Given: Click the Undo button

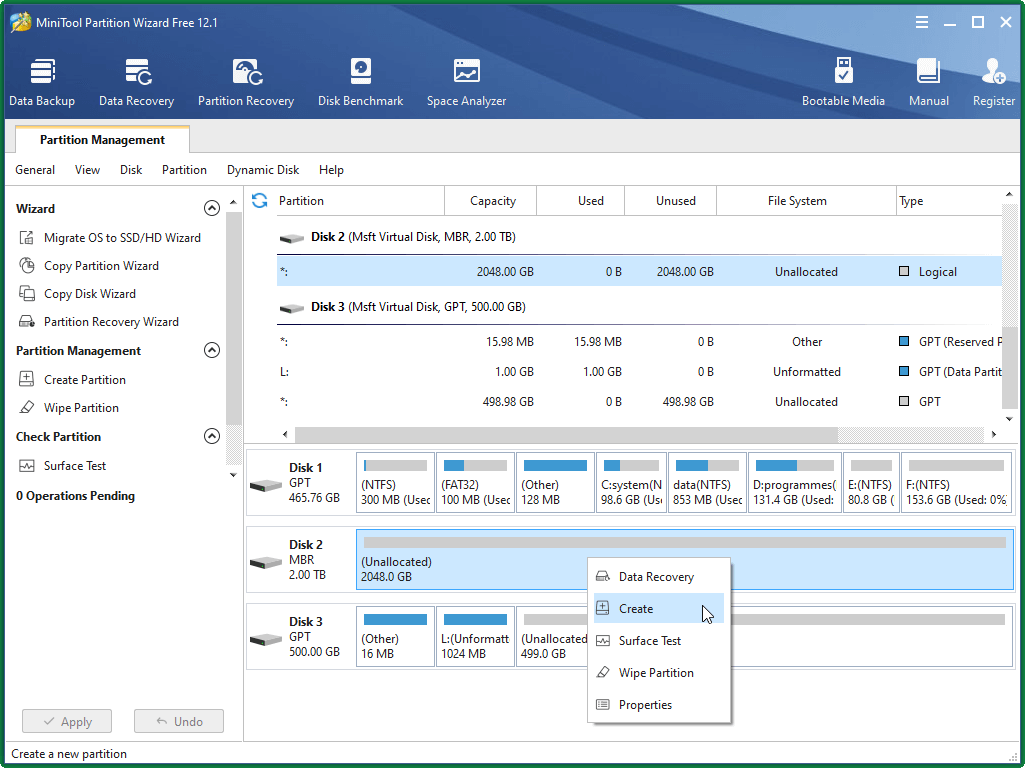Looking at the screenshot, I should [178, 721].
